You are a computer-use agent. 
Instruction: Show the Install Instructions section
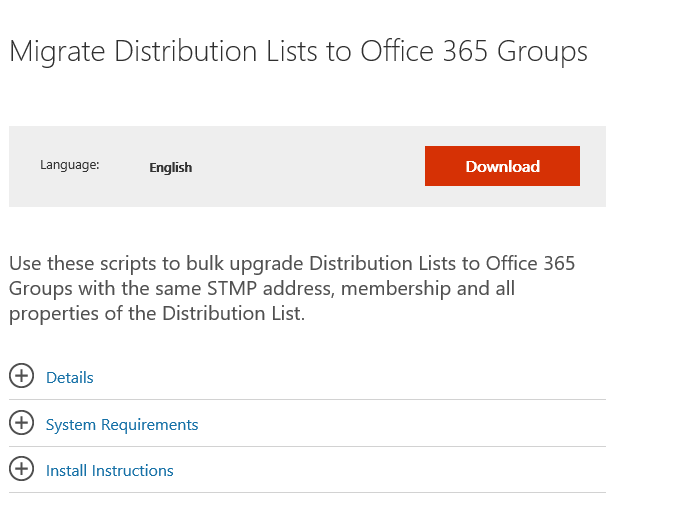(110, 471)
